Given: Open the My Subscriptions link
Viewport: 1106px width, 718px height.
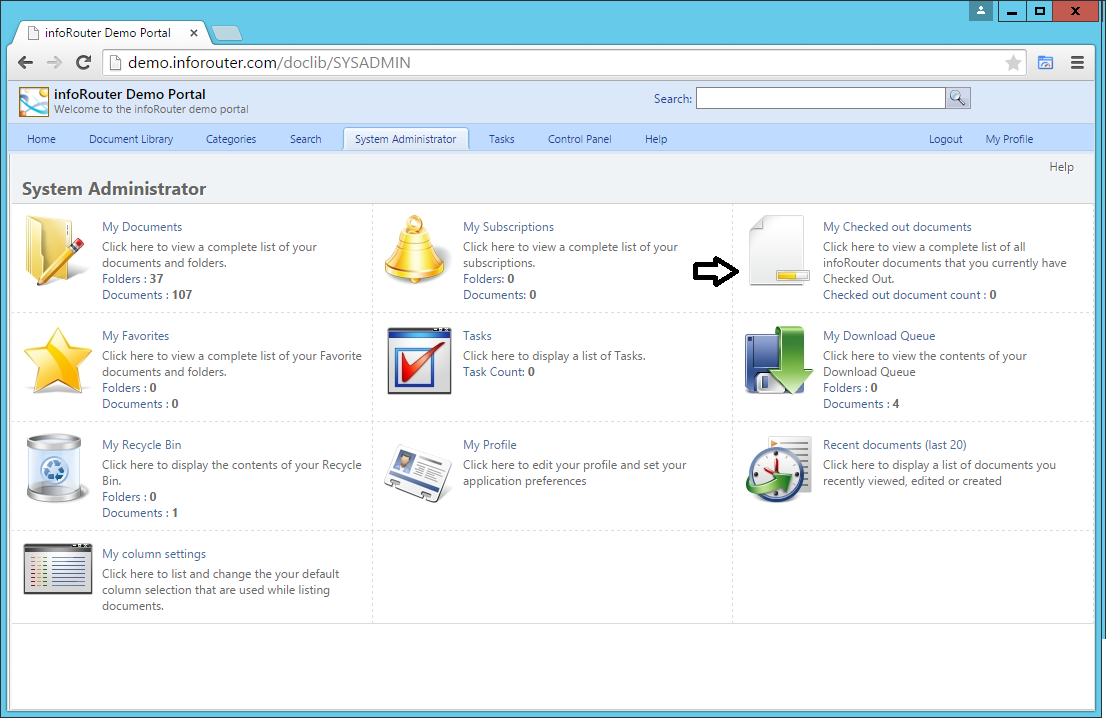Looking at the screenshot, I should (x=509, y=226).
